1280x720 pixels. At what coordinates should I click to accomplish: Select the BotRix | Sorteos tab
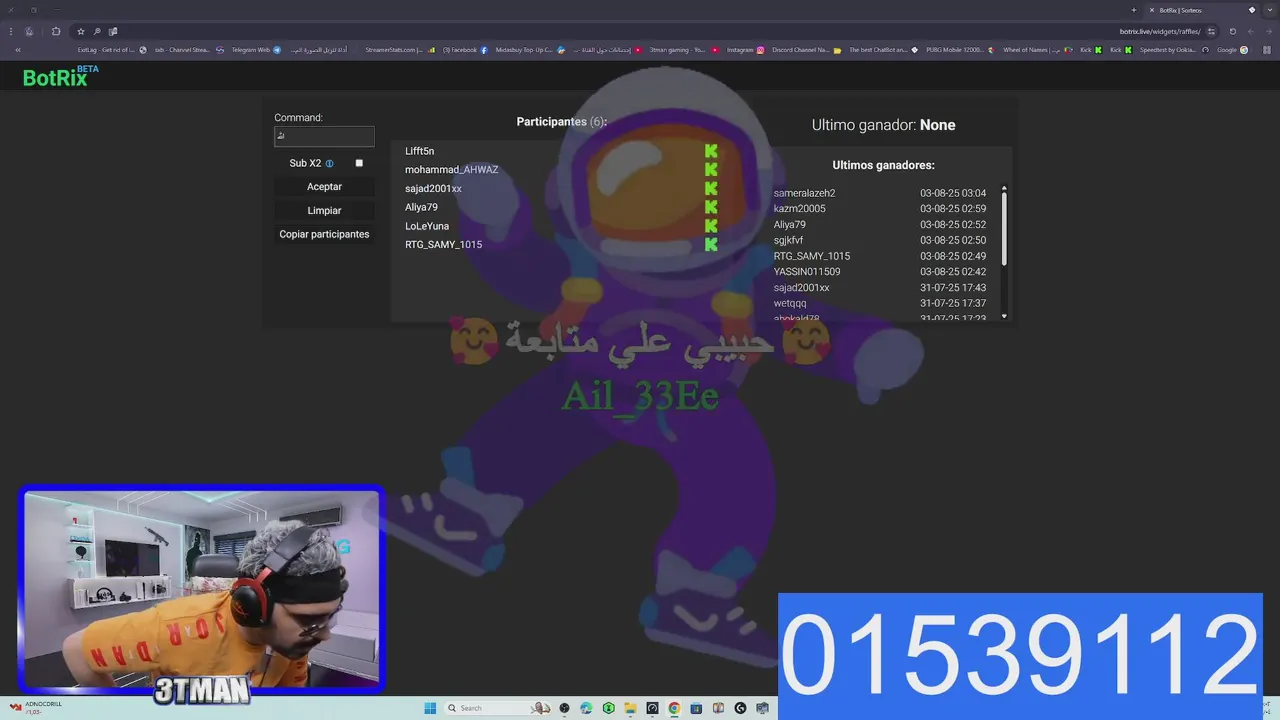1200,10
